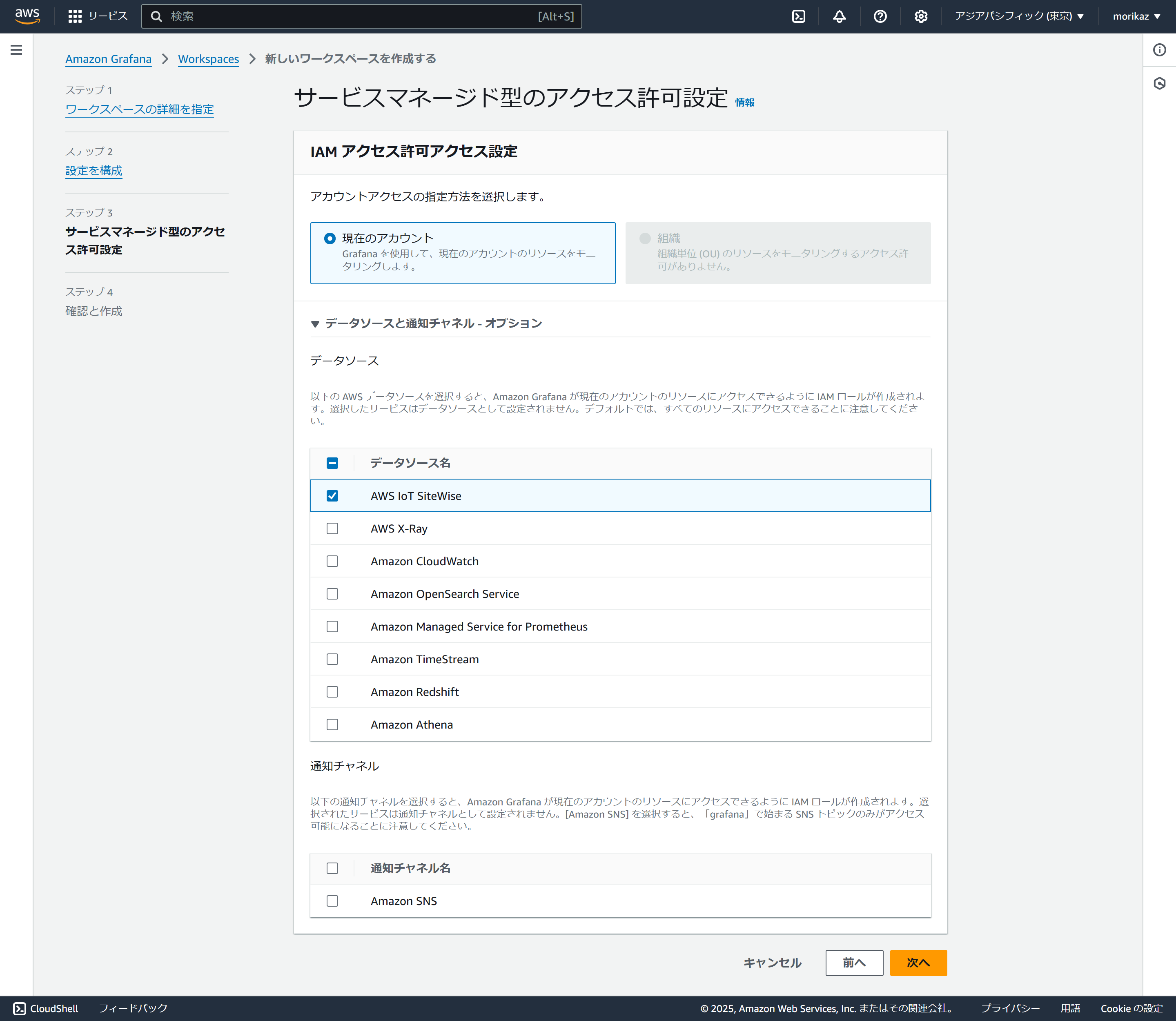Image resolution: width=1176 pixels, height=1021 pixels.
Task: Check Amazon Managed Service for Prometheus checkbox
Action: 332,627
